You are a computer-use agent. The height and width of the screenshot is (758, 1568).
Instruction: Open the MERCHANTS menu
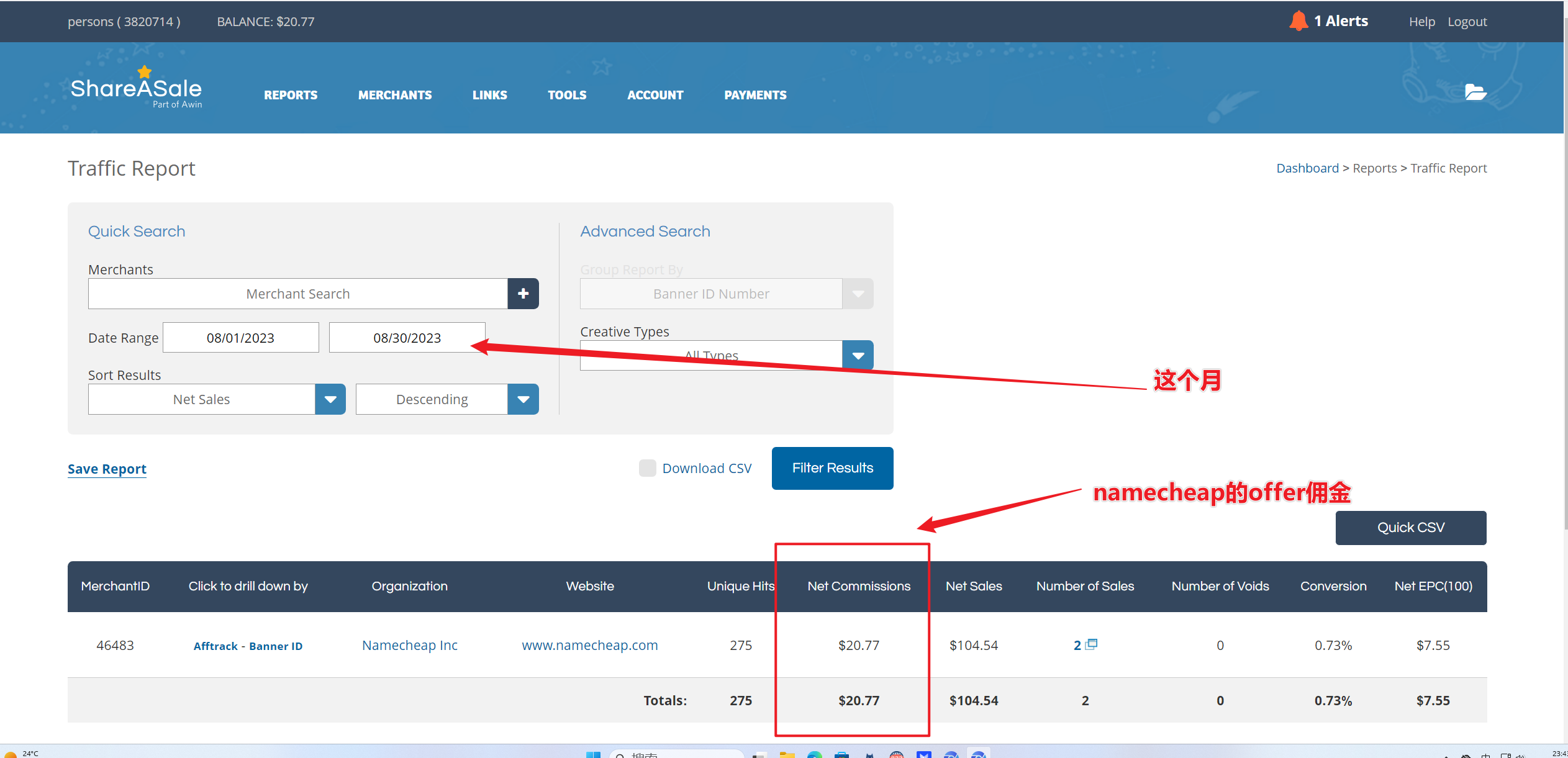[395, 95]
